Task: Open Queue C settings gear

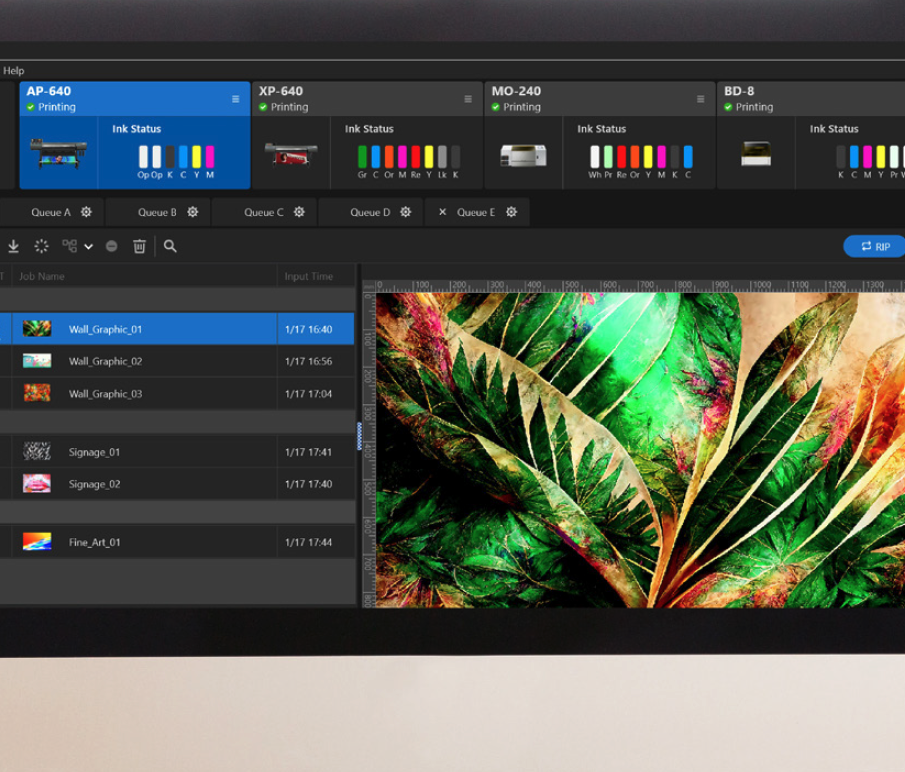Action: click(x=299, y=212)
